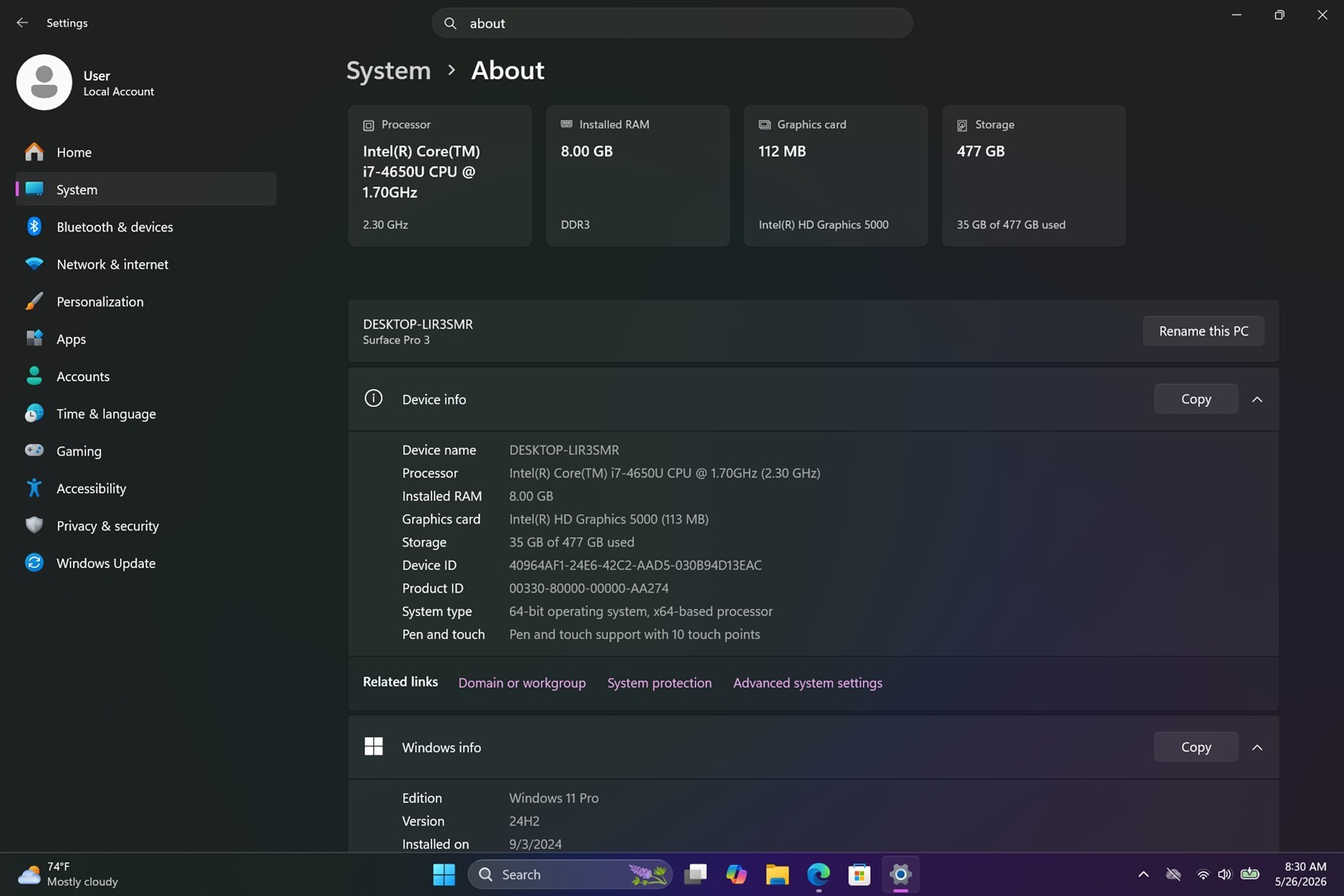Click the Pen and touch value text
Viewport: 1344px width, 896px height.
coord(634,635)
